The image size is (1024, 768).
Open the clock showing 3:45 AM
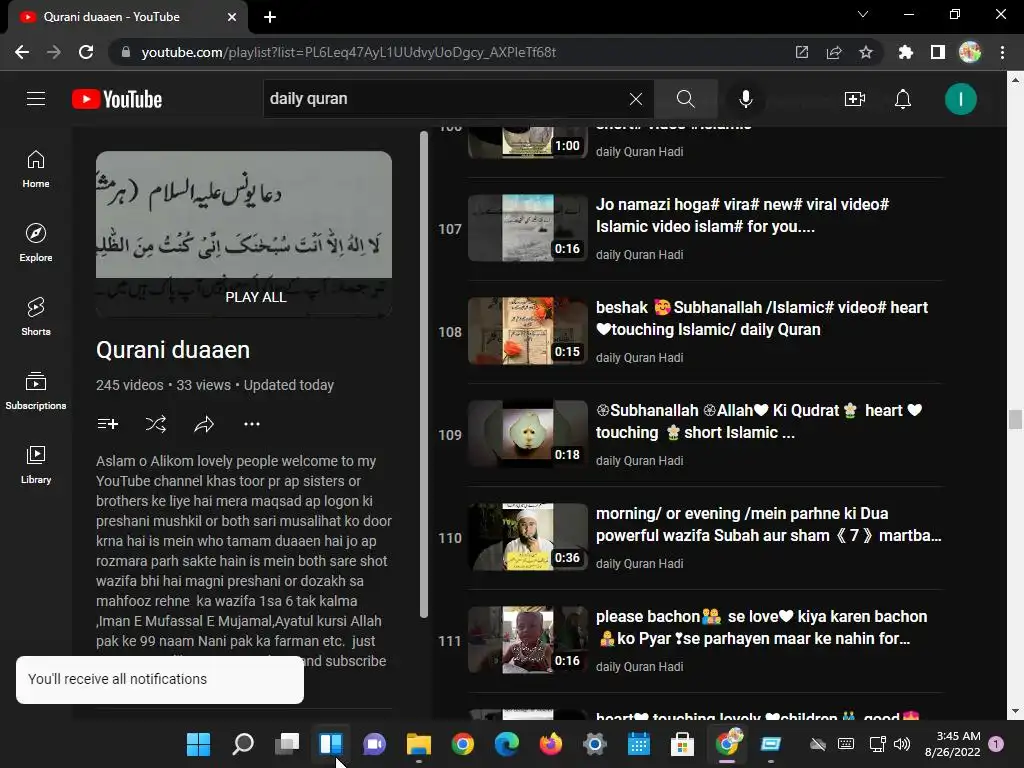(952, 744)
